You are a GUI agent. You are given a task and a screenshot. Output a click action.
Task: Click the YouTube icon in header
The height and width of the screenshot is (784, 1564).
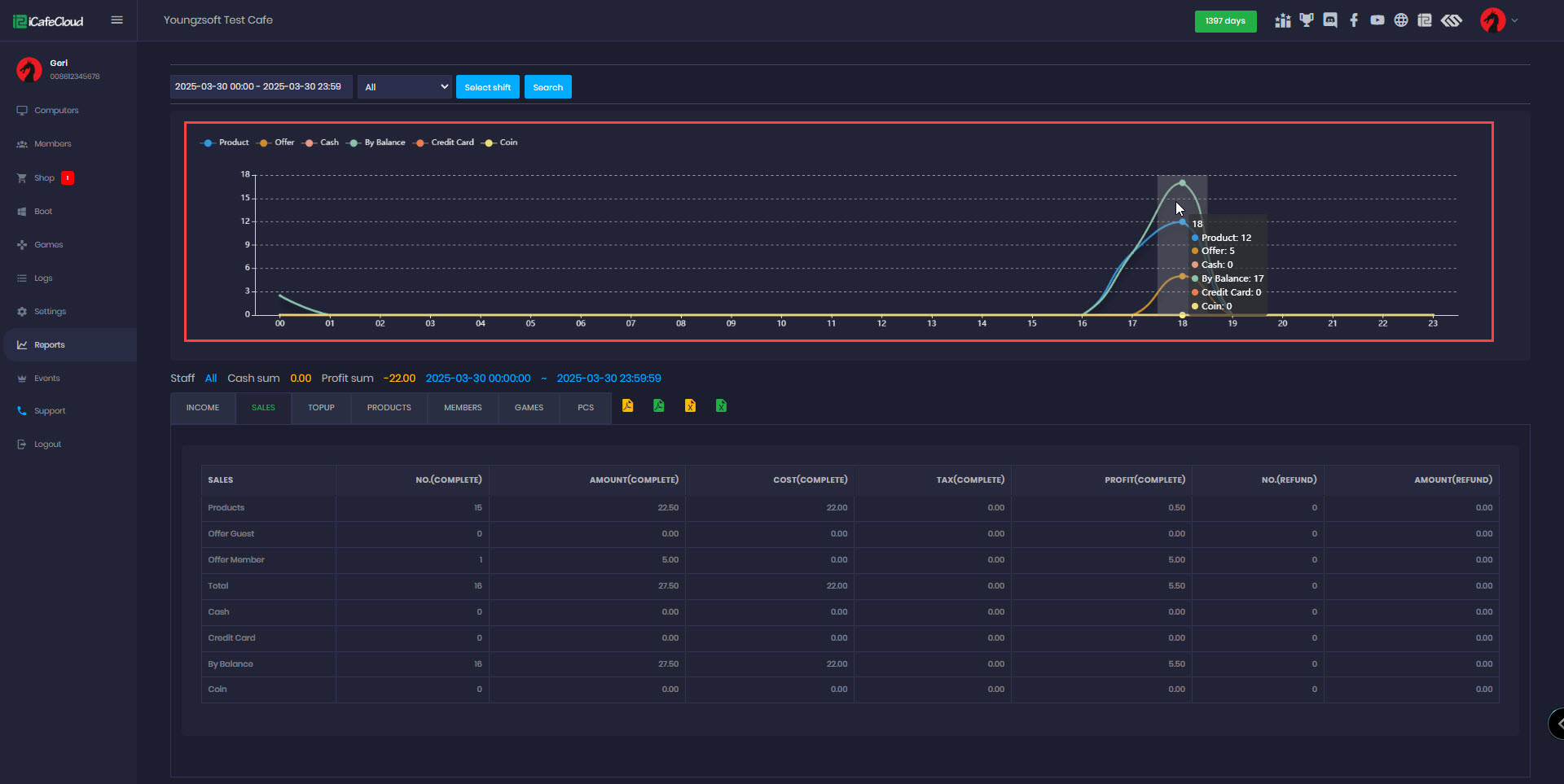tap(1377, 20)
